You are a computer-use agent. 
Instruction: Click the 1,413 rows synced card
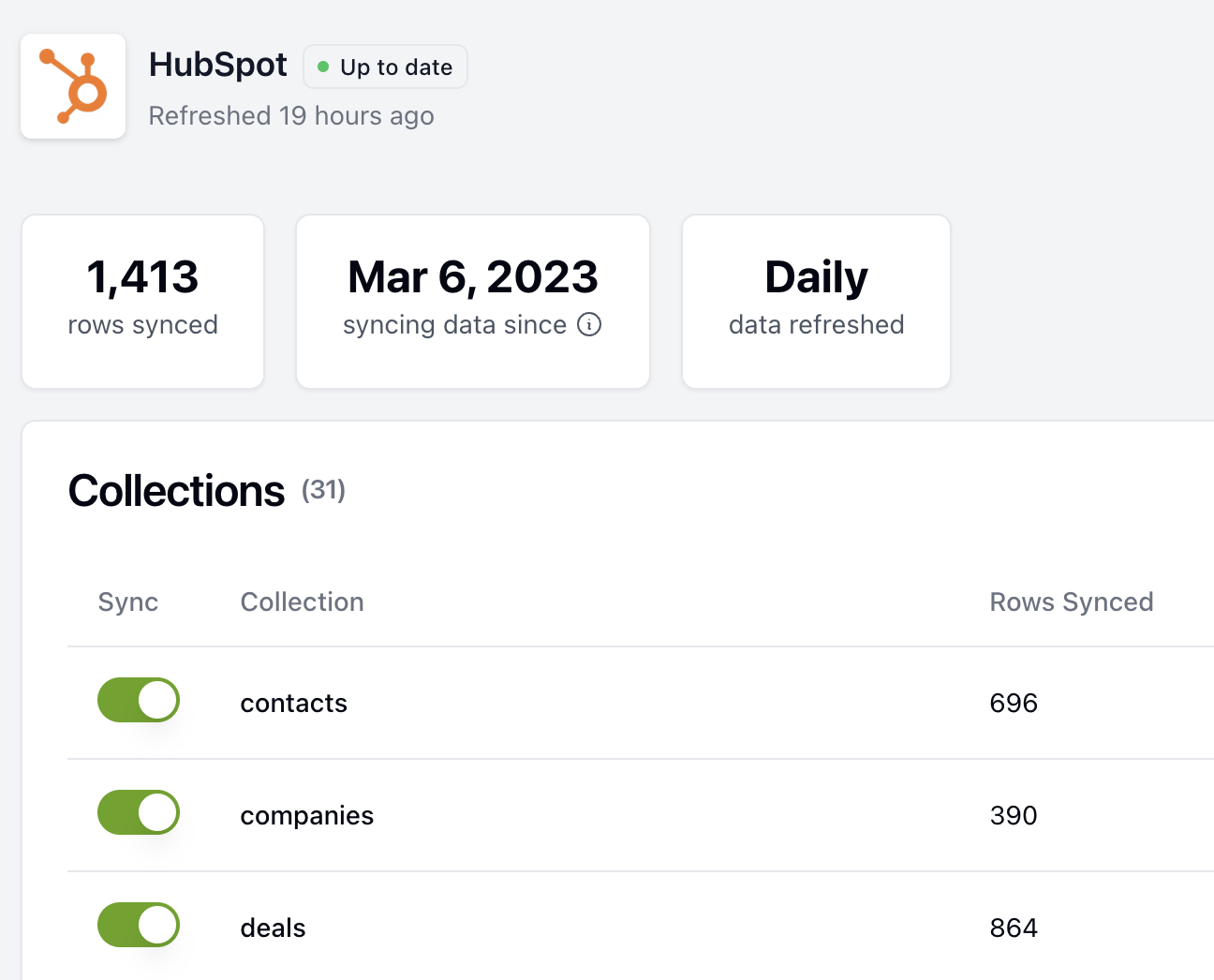tap(142, 302)
